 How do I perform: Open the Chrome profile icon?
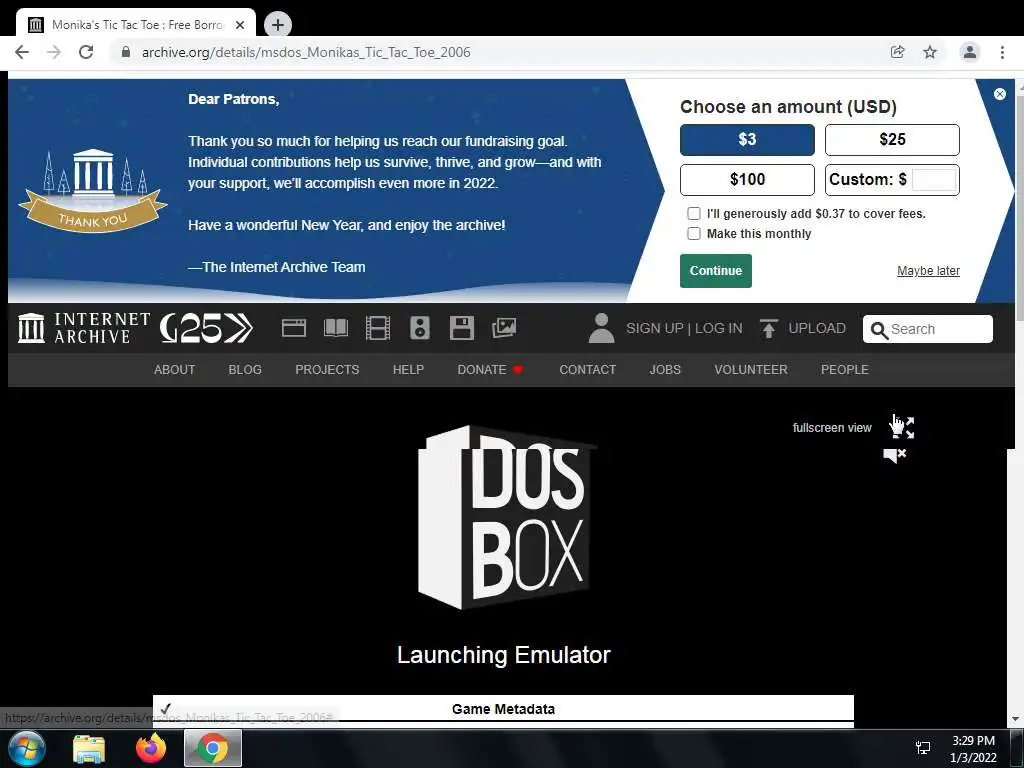pos(970,52)
